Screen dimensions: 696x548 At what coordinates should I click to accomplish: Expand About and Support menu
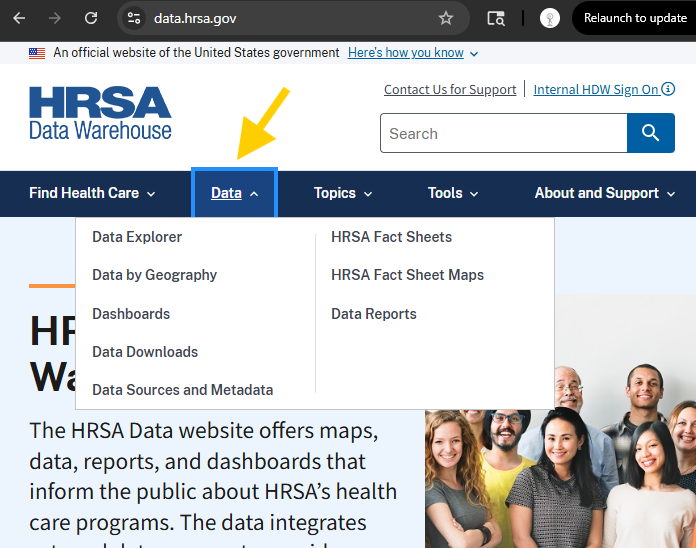(604, 193)
